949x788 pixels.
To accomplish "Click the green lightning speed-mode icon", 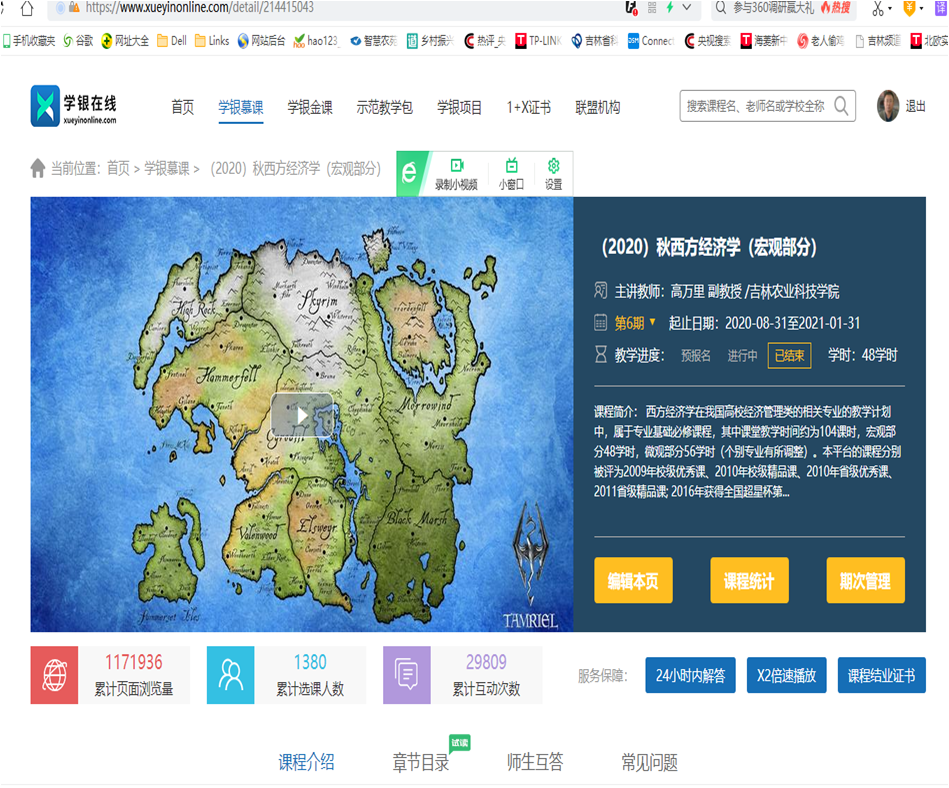I will (x=670, y=8).
